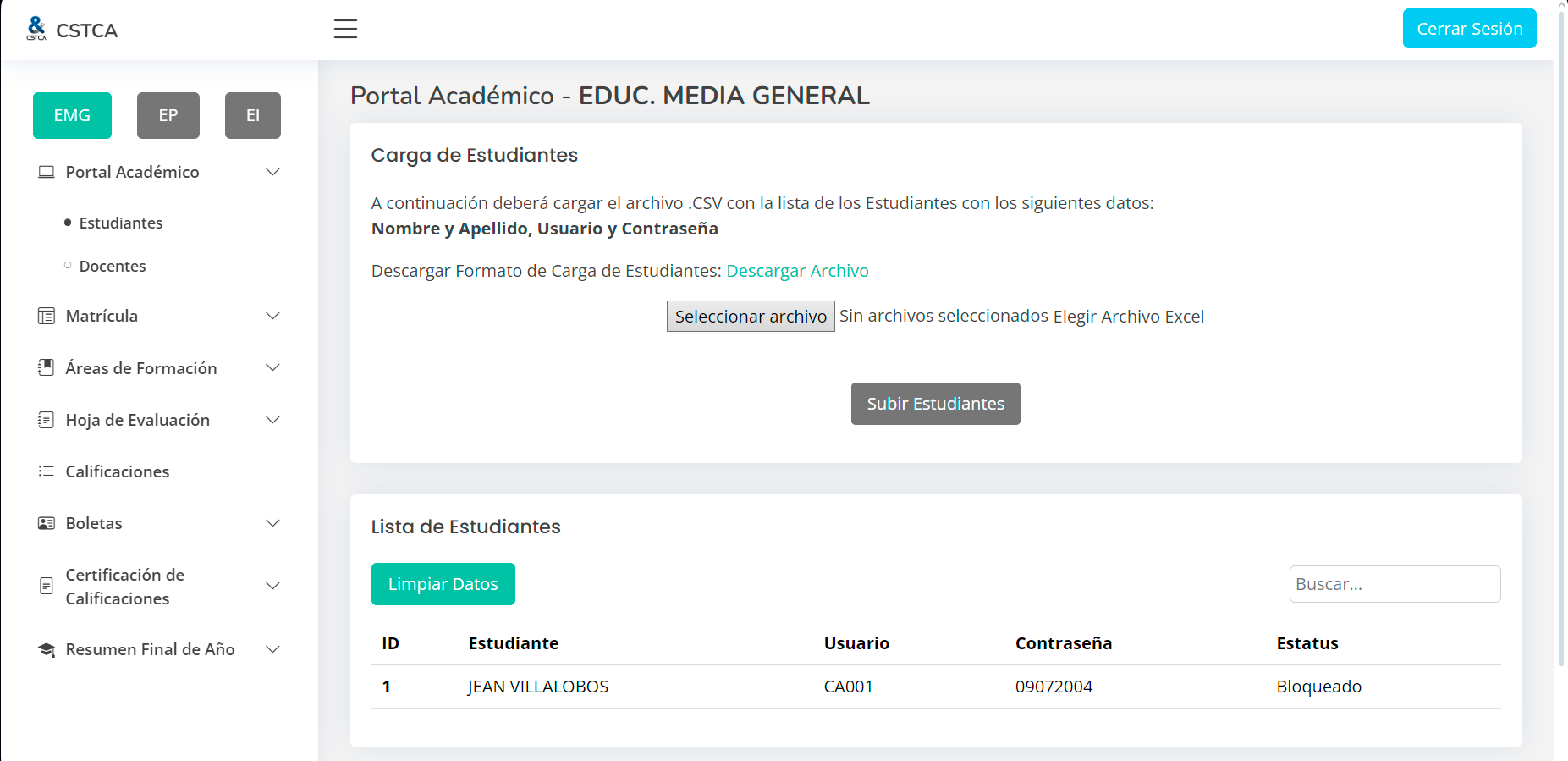
Task: Collapse the Portal Académico chevron
Action: click(x=272, y=172)
